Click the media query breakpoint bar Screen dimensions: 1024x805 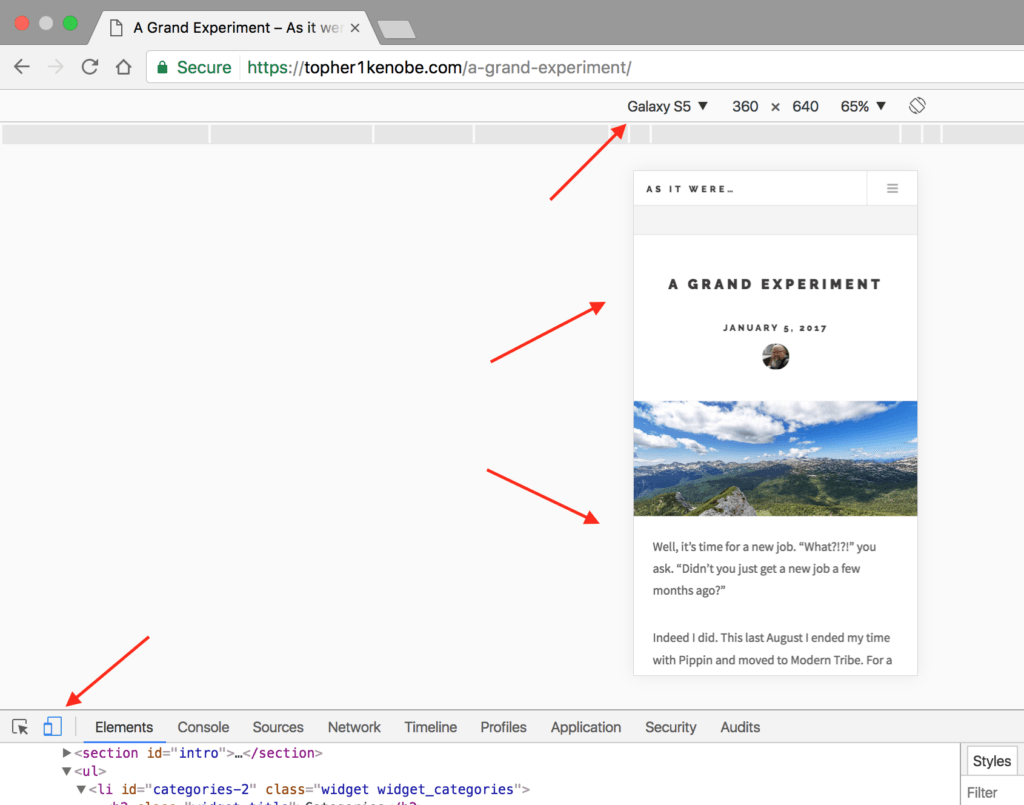512,134
